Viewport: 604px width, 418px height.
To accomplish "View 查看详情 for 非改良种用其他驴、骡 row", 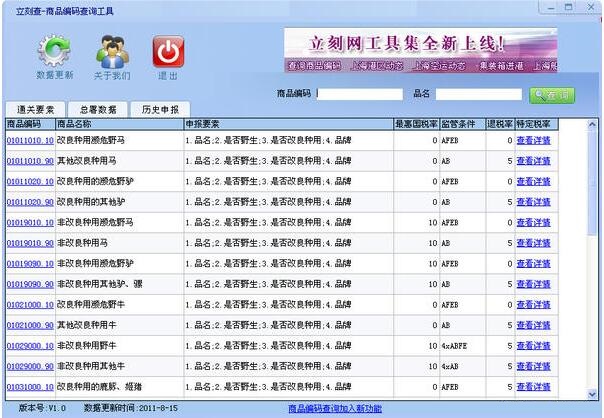I will coord(534,284).
